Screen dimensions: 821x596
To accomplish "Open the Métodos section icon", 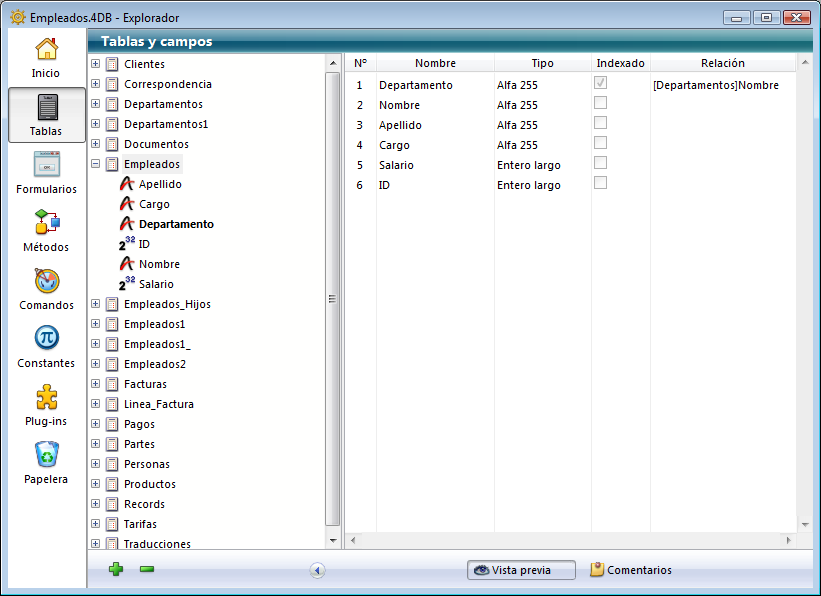I will [x=46, y=223].
